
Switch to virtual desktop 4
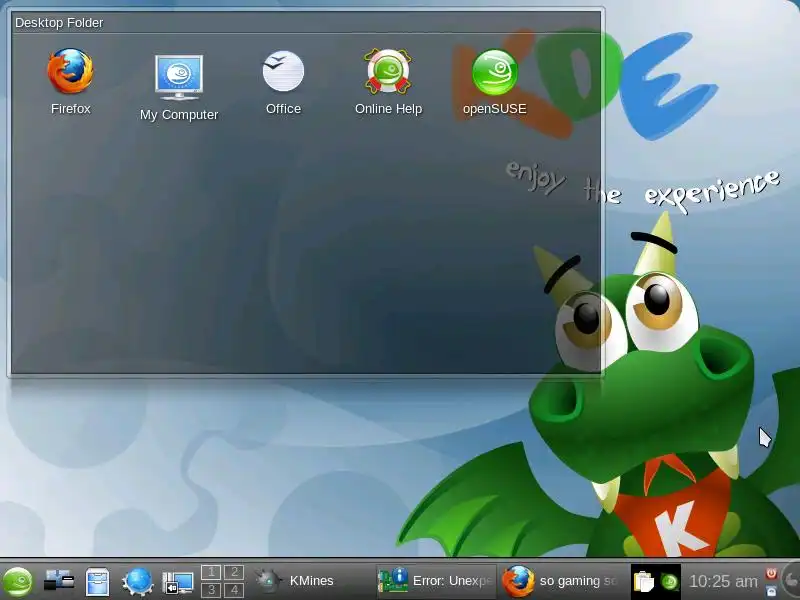pyautogui.click(x=234, y=590)
